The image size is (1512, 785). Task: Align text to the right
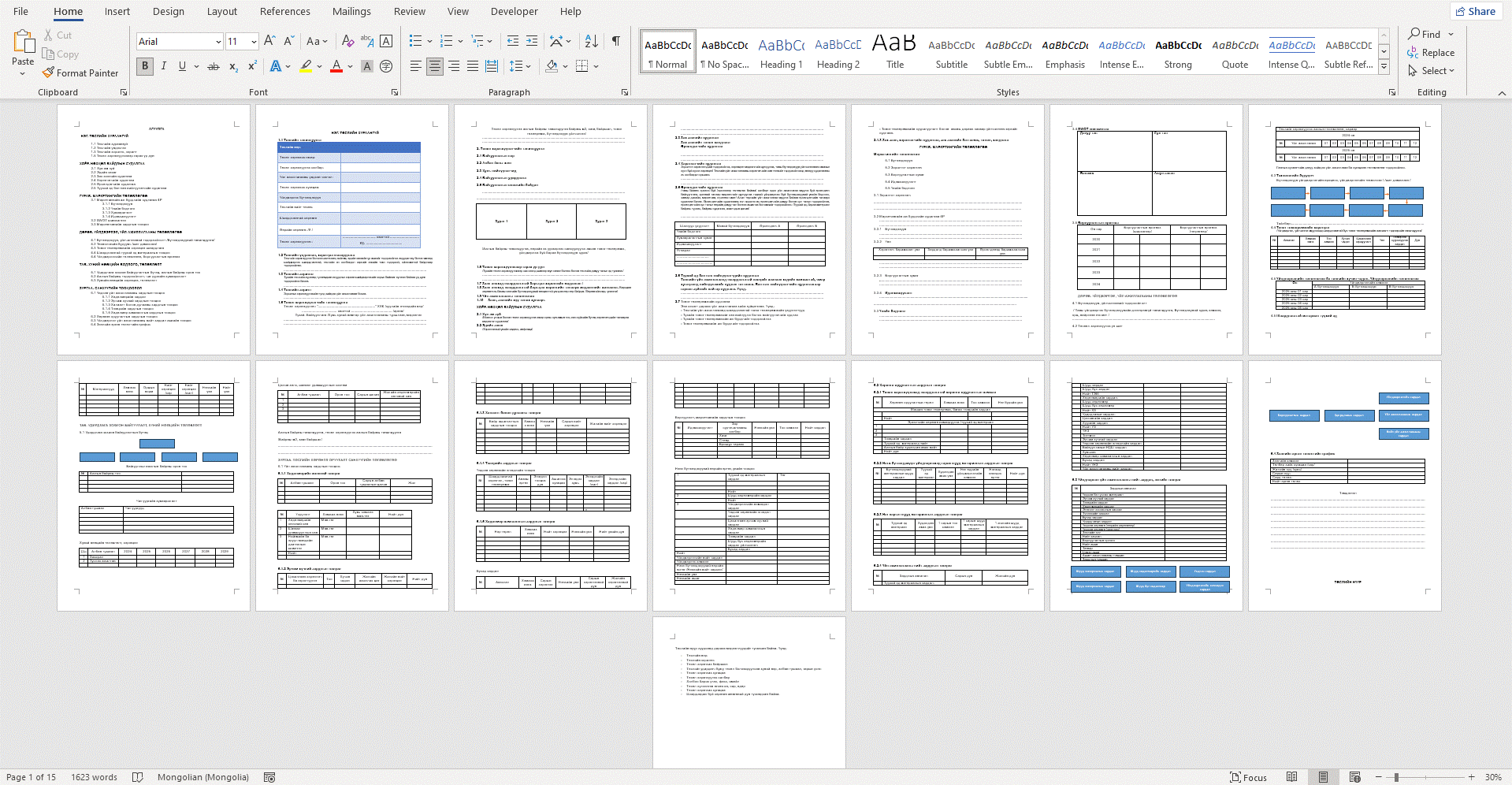pos(454,66)
